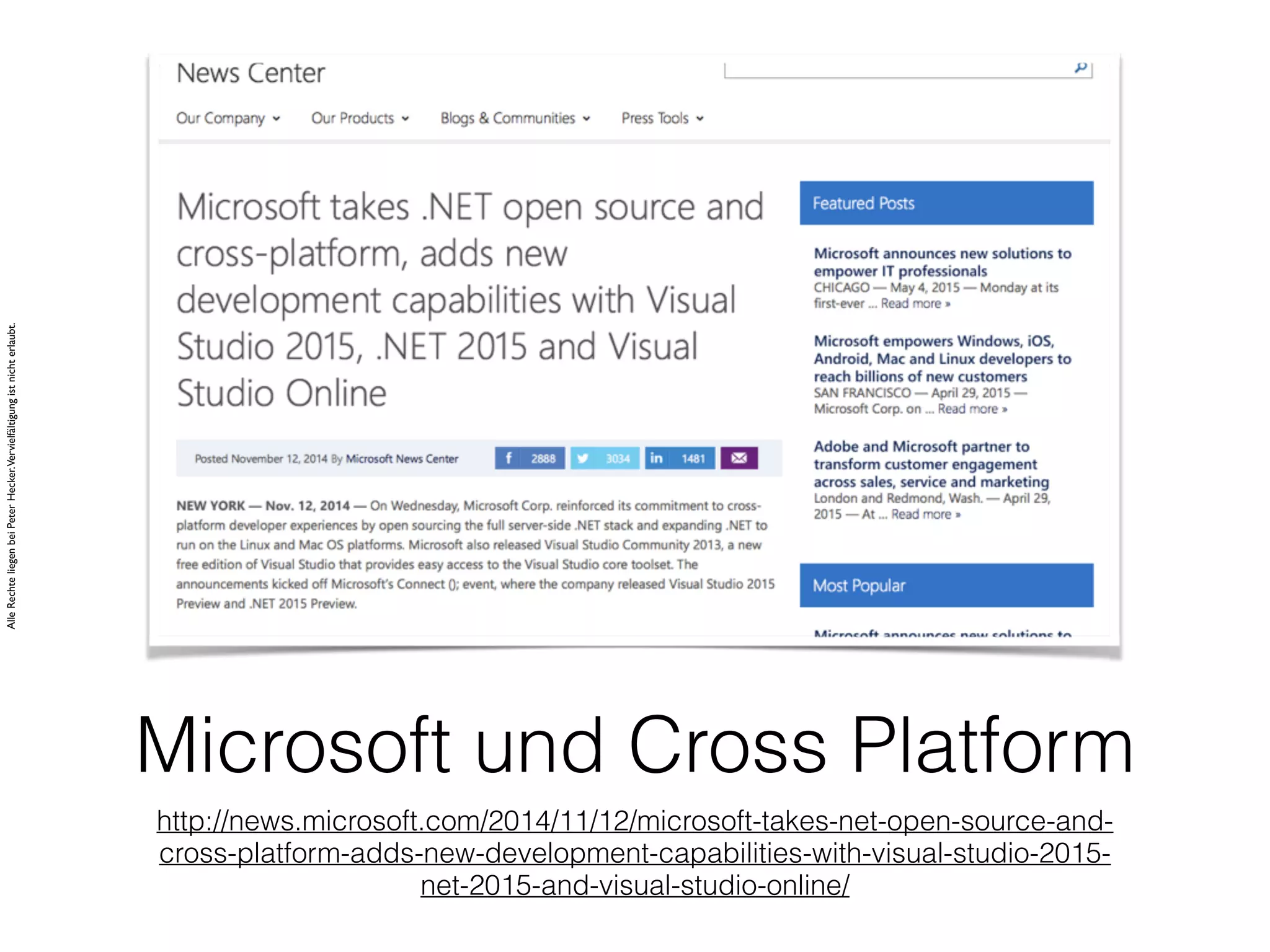Click the 'Posted November 12, 2014' text
The width and height of the screenshot is (1270, 952).
[x=261, y=459]
